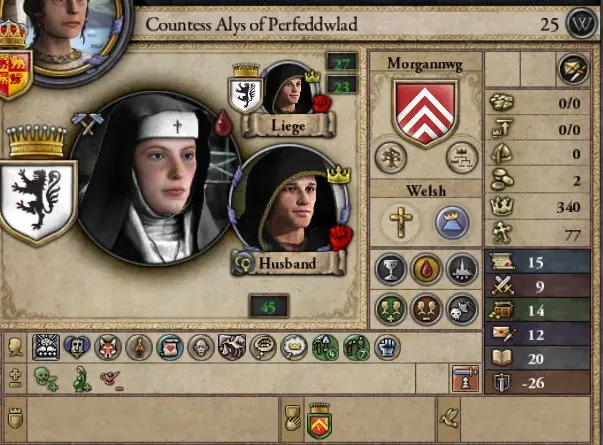The image size is (603, 445).
Task: Toggle the head silhouette traits row icon
Action: (15, 347)
